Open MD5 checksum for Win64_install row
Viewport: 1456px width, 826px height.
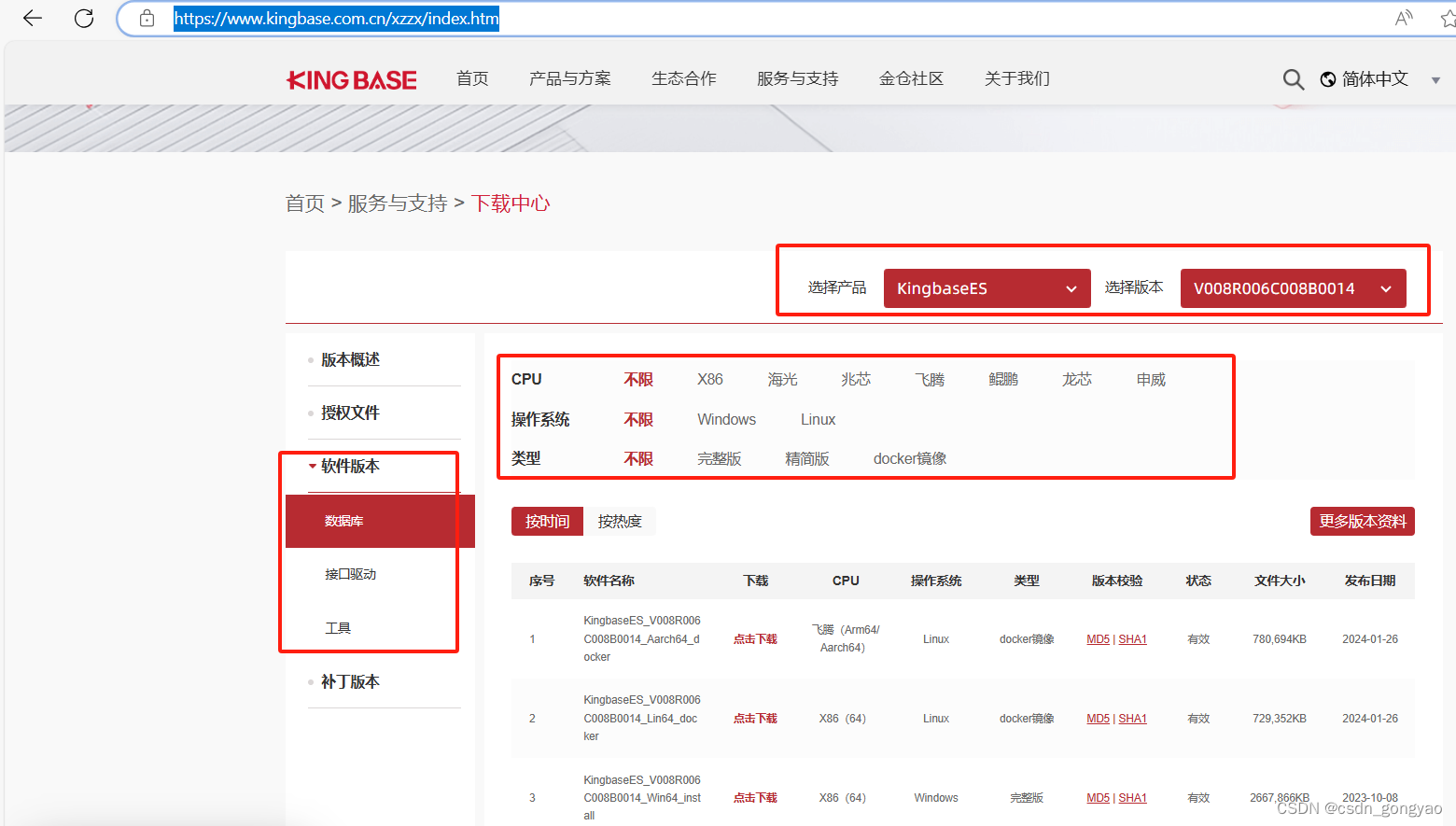pyautogui.click(x=1098, y=798)
